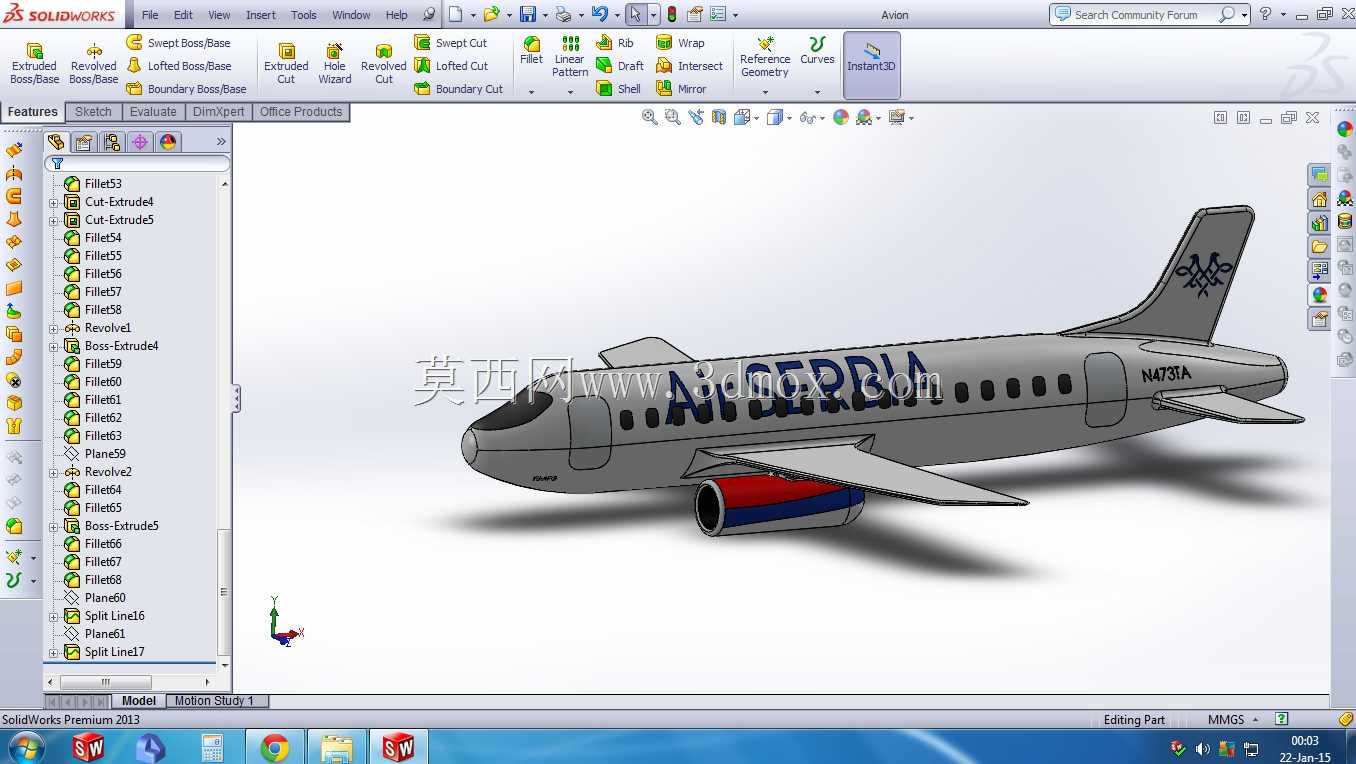Select the Rib feature tool

(x=615, y=43)
